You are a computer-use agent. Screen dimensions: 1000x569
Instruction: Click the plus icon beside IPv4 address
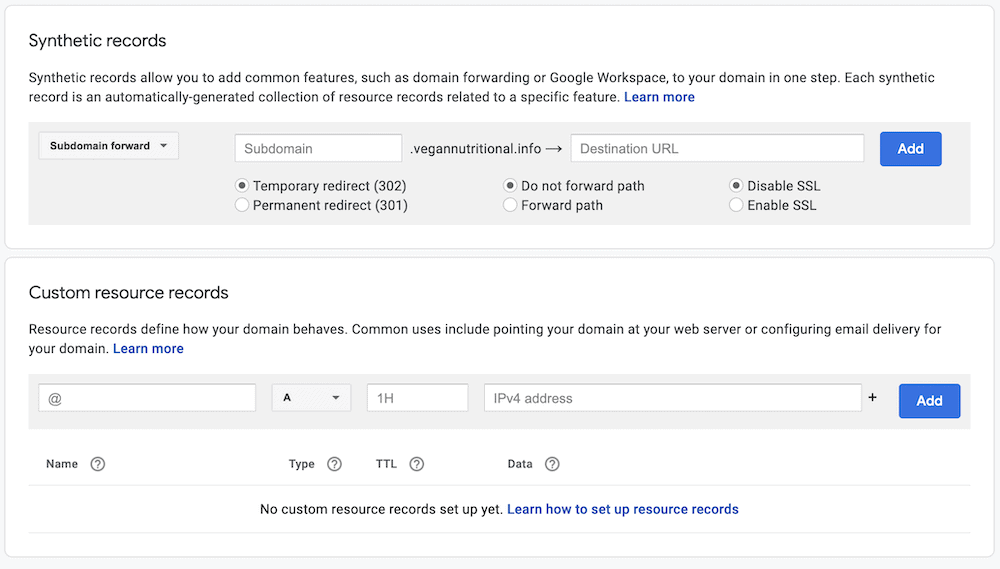click(872, 397)
